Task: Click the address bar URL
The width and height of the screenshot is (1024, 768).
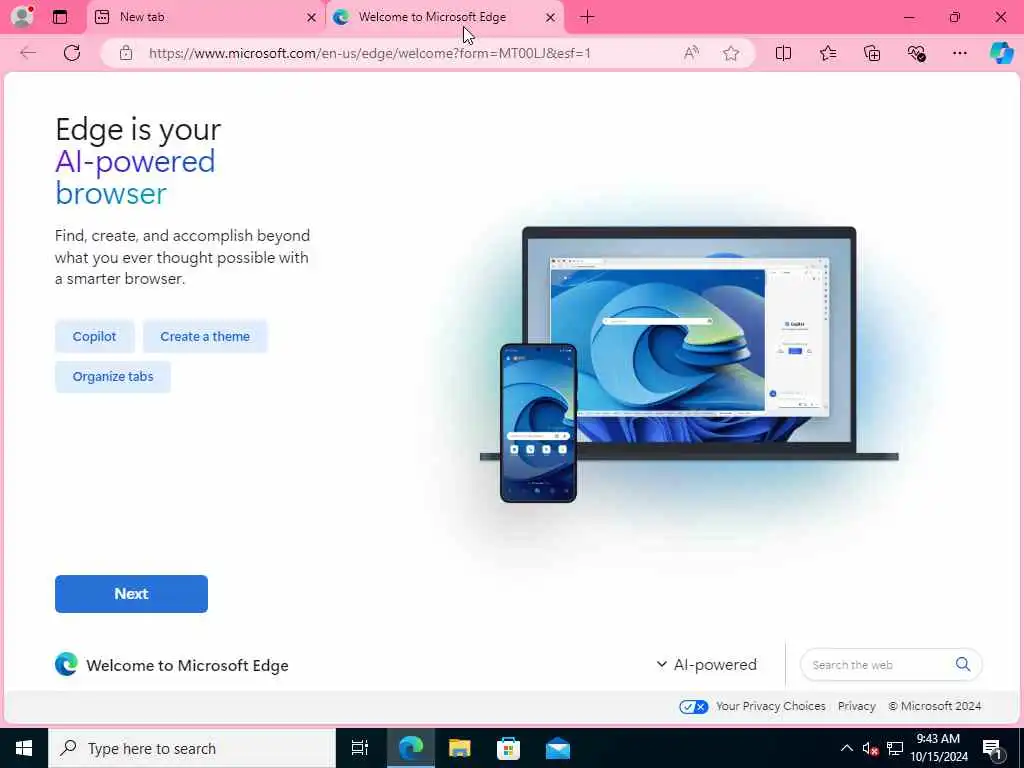Action: click(370, 53)
